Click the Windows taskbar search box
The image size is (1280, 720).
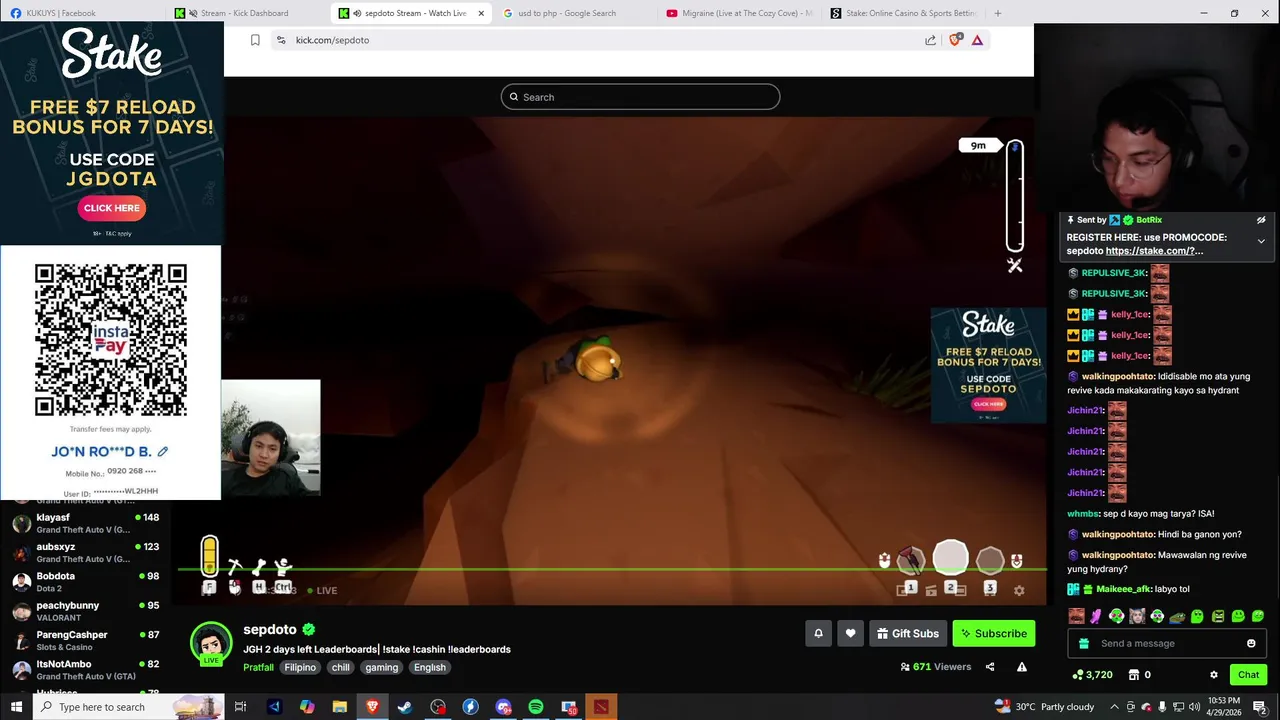[x=130, y=707]
